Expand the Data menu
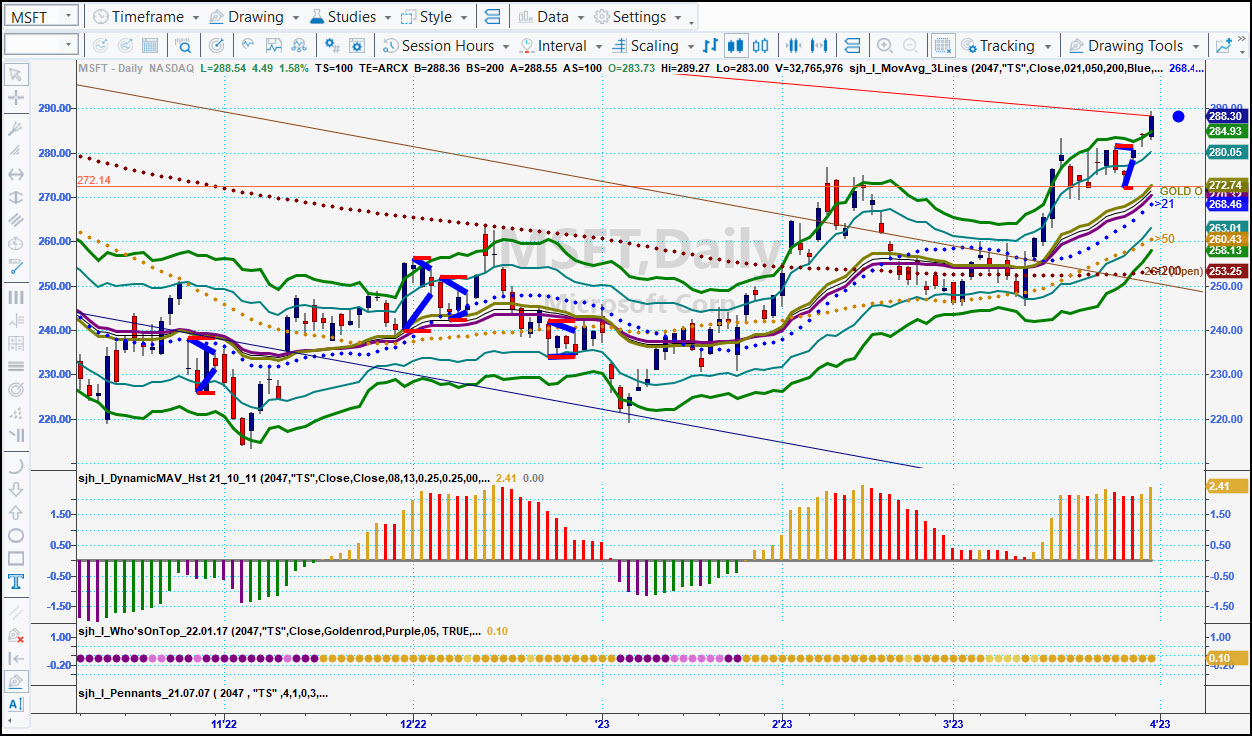Screen dimensions: 1252x736 [550, 17]
